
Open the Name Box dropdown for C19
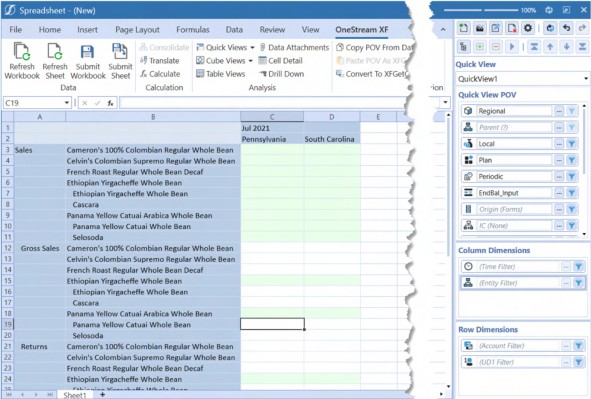point(67,102)
